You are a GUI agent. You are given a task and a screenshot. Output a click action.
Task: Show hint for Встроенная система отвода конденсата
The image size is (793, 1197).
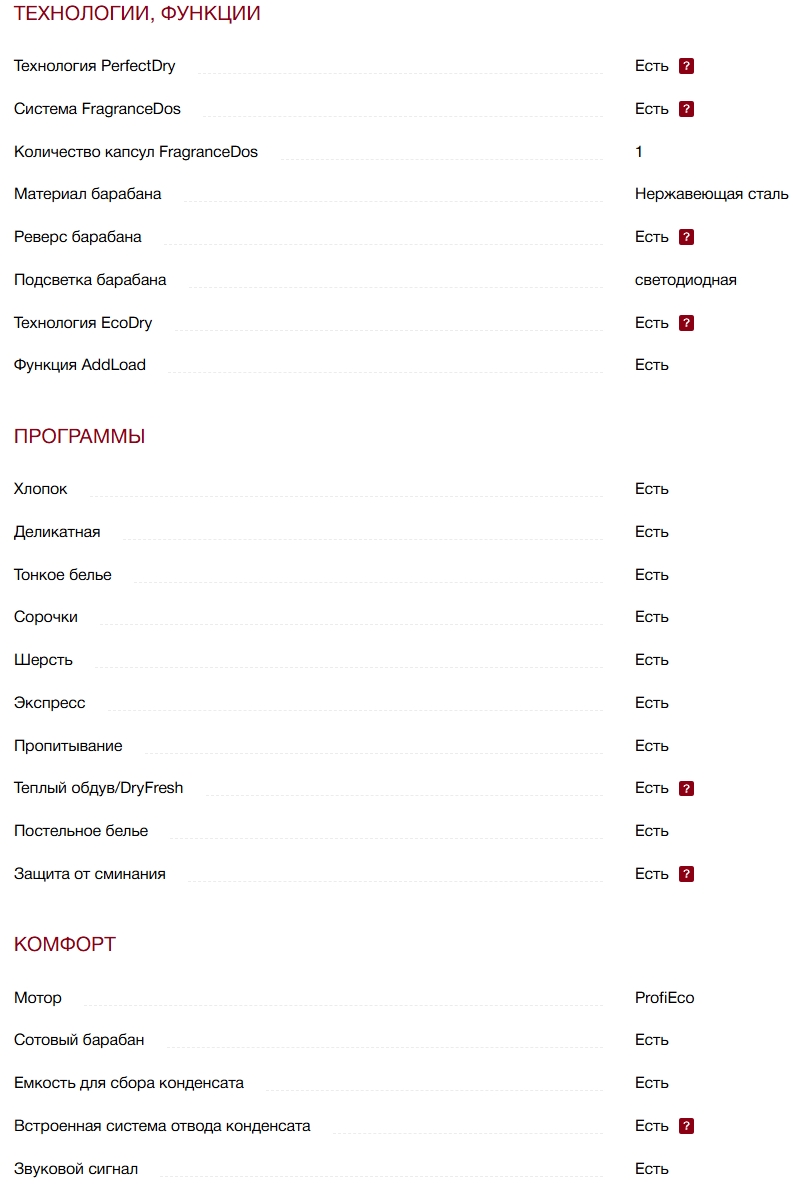[x=686, y=1126]
